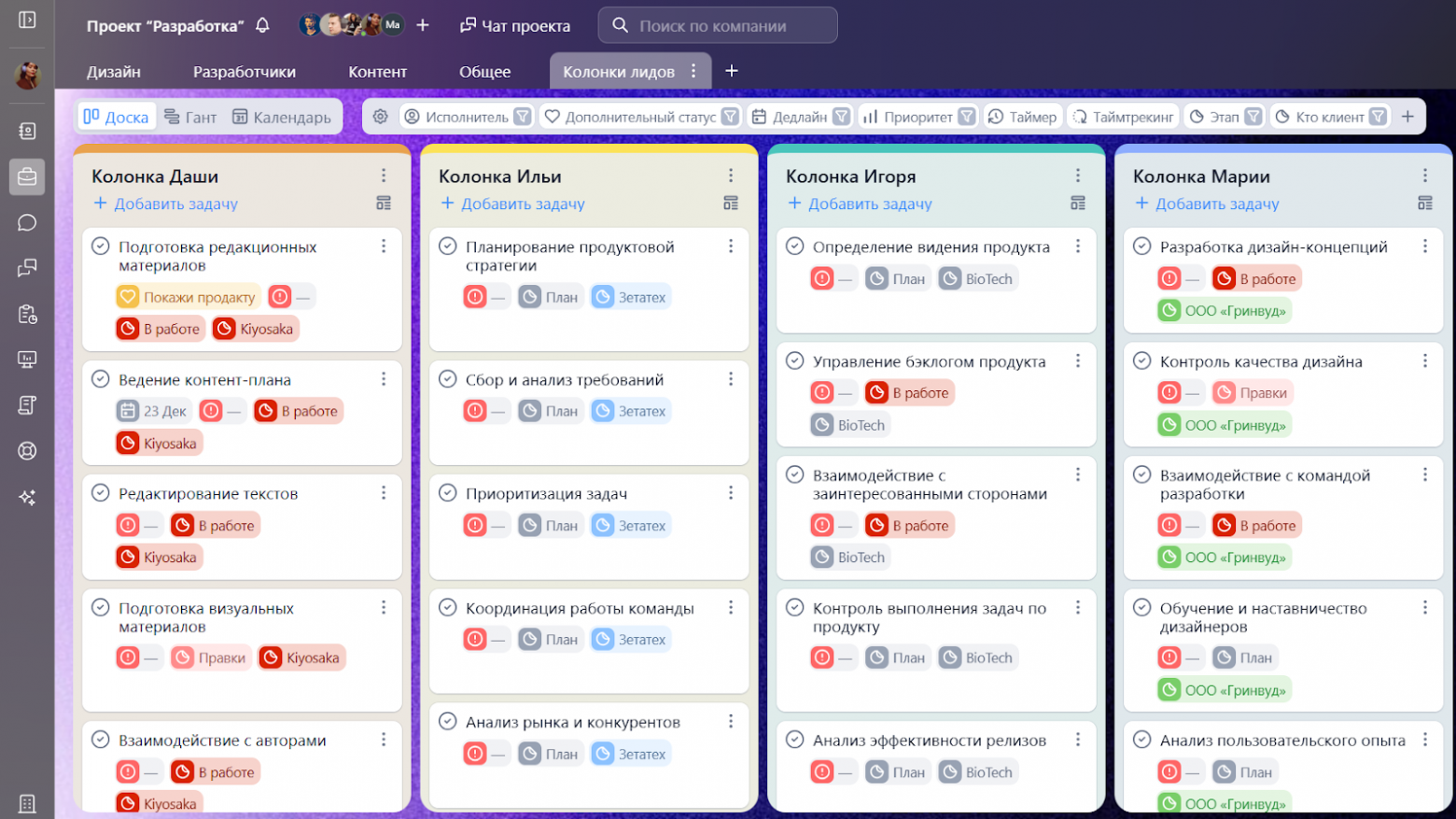Open the chat bubble icon in sidebar
Viewport: 1456px width, 819px height.
pos(27,222)
